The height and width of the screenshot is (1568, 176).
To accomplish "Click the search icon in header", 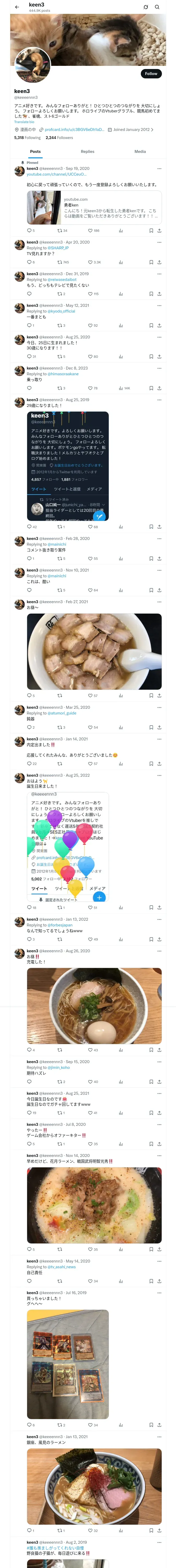I will 157,7.
